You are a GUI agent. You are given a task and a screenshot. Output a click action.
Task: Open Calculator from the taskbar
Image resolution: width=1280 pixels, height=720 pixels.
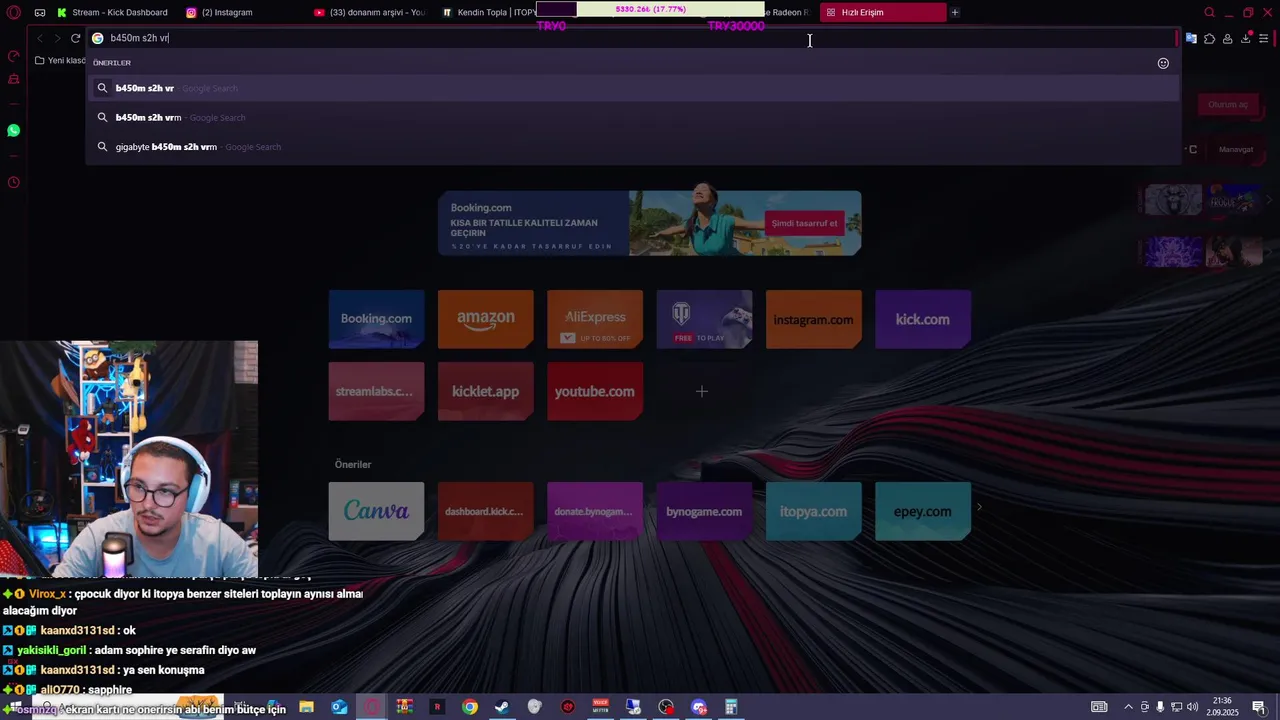731,707
